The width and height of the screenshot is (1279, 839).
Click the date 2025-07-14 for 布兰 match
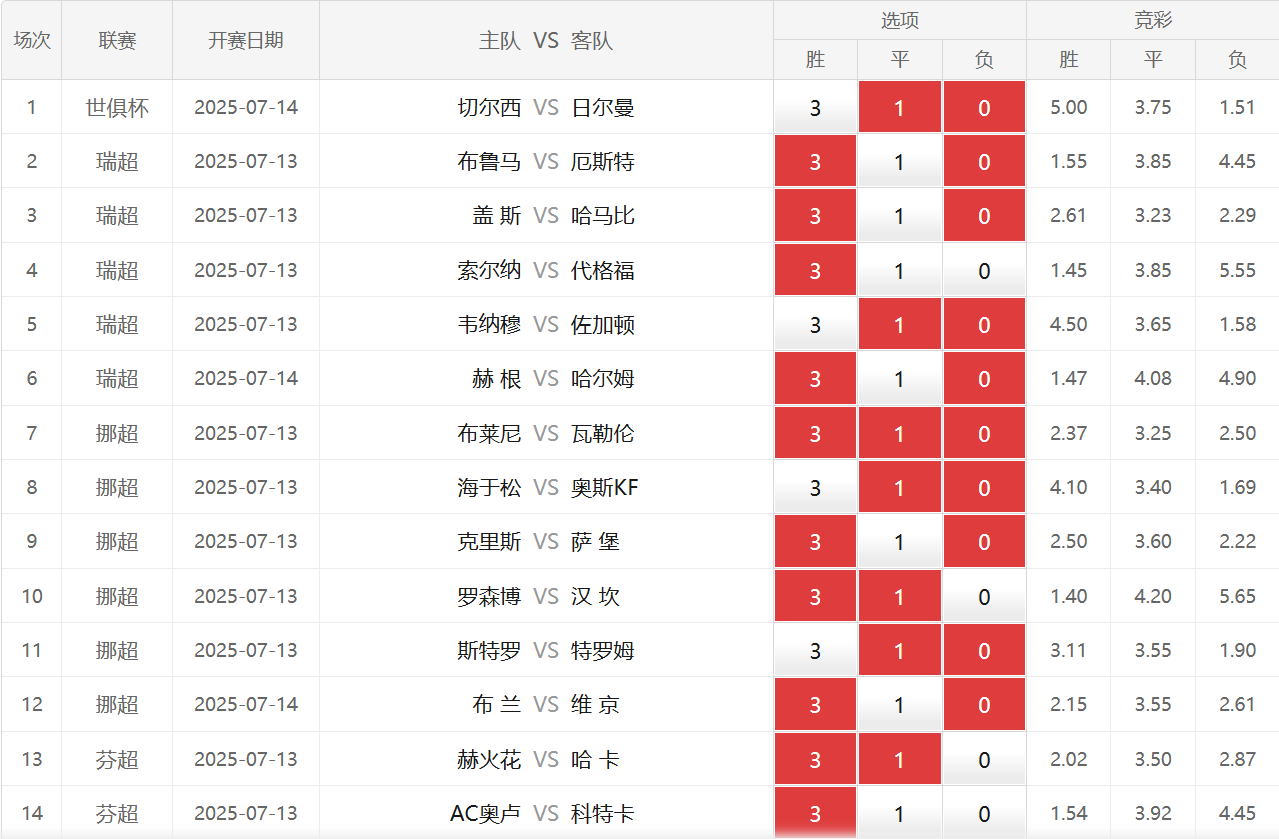(246, 704)
